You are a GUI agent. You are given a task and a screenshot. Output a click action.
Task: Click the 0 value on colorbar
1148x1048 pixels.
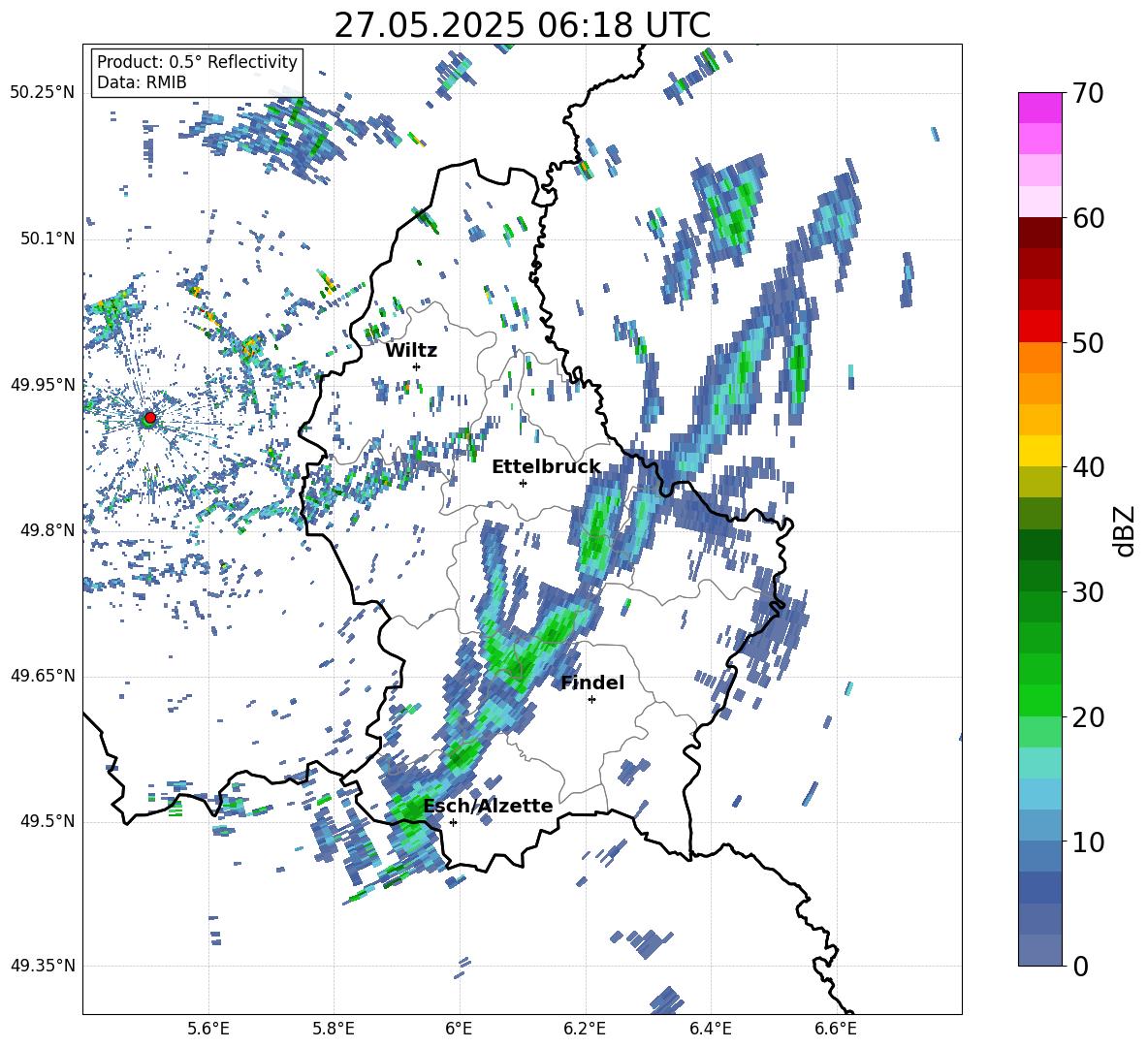[1080, 966]
